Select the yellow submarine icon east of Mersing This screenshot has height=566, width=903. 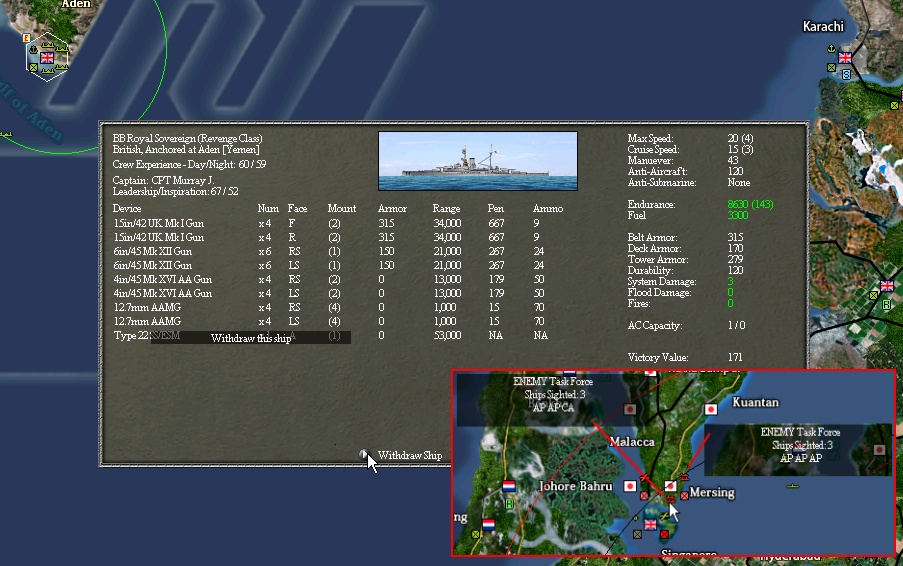pyautogui.click(x=792, y=486)
